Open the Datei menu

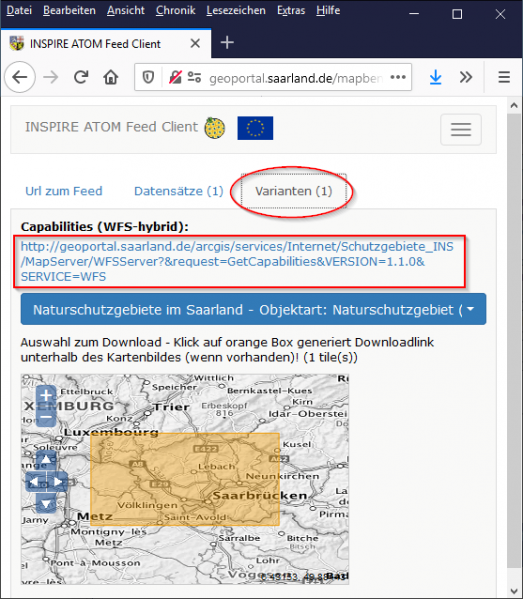coord(19,10)
